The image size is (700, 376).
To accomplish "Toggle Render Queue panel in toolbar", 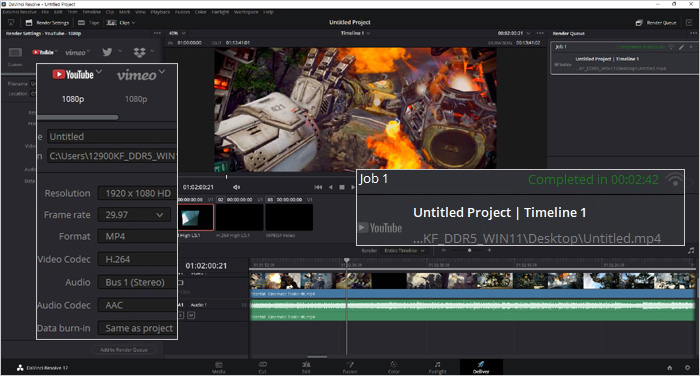I will click(x=656, y=22).
